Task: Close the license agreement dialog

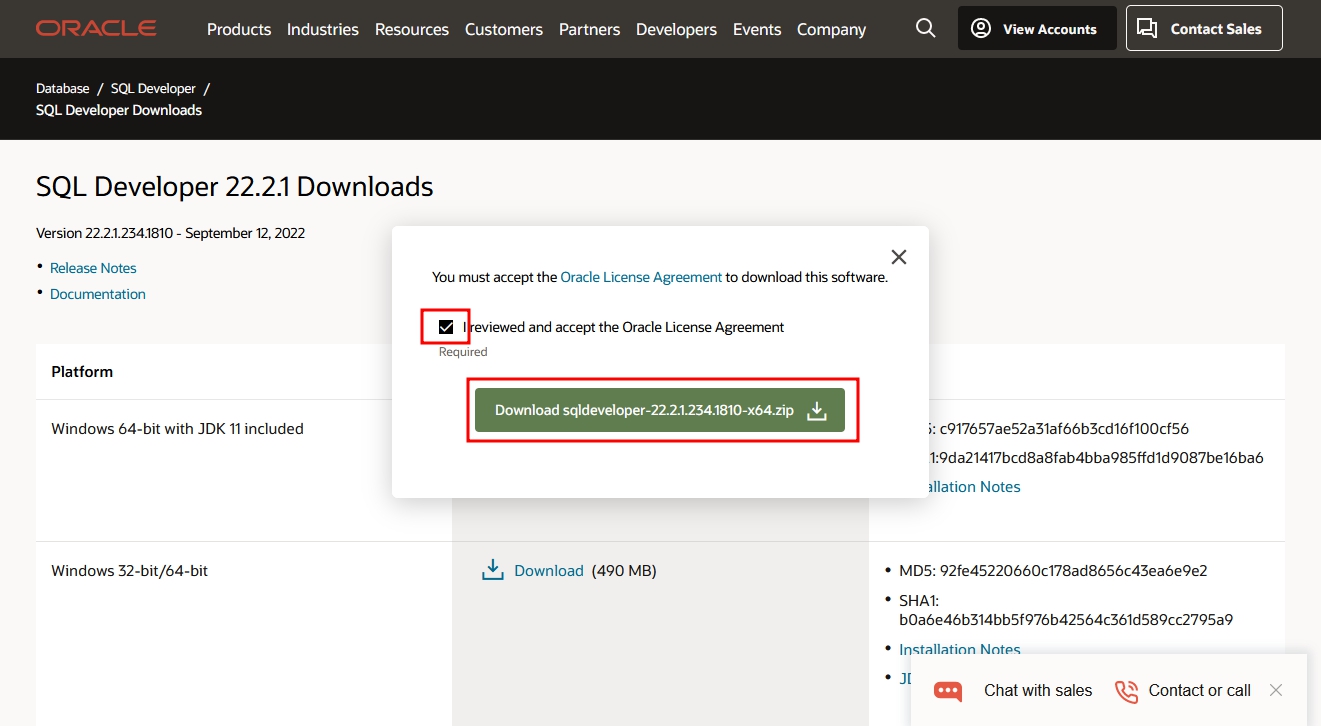Action: coord(899,257)
